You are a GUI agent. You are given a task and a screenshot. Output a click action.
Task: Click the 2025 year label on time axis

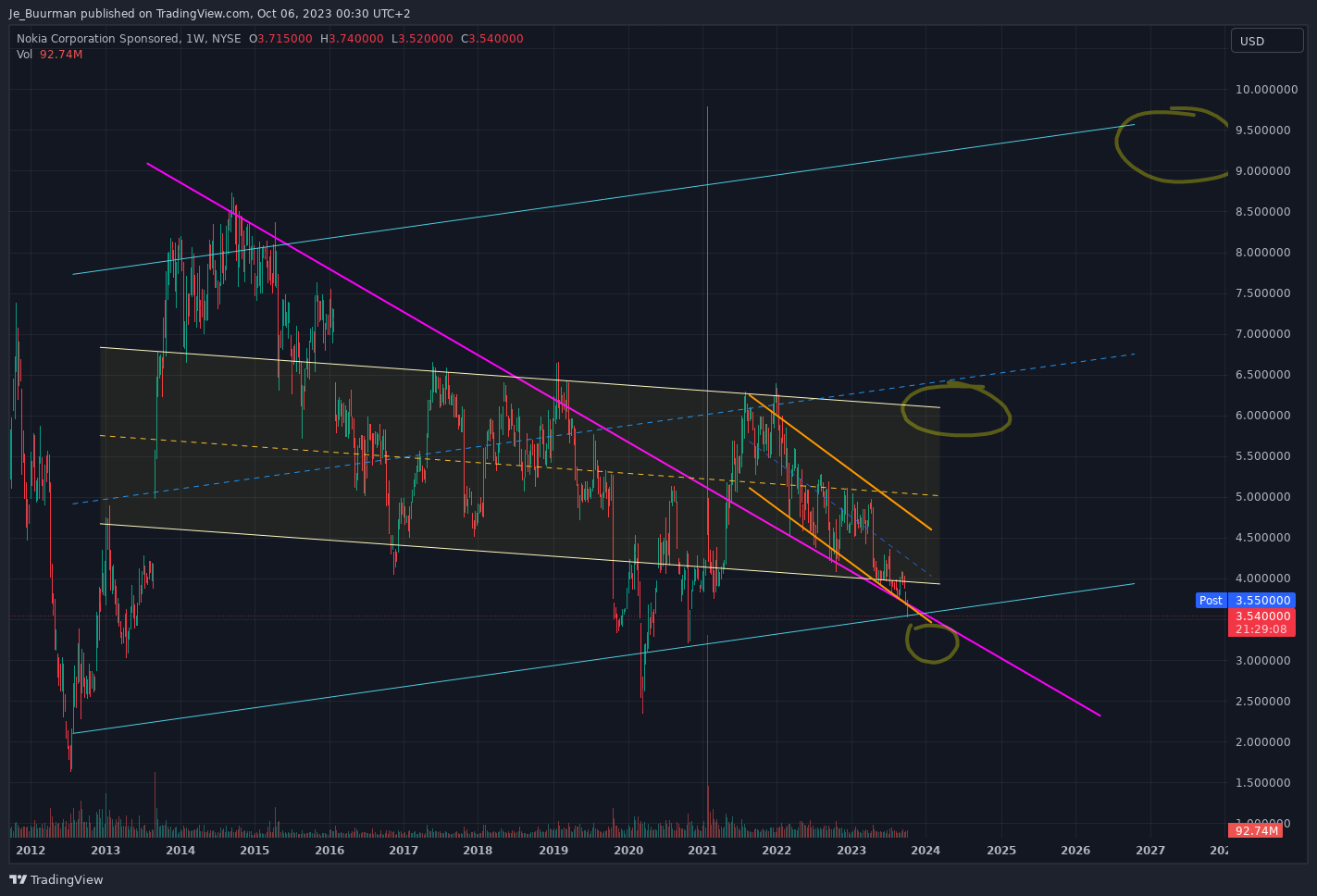[x=1001, y=850]
